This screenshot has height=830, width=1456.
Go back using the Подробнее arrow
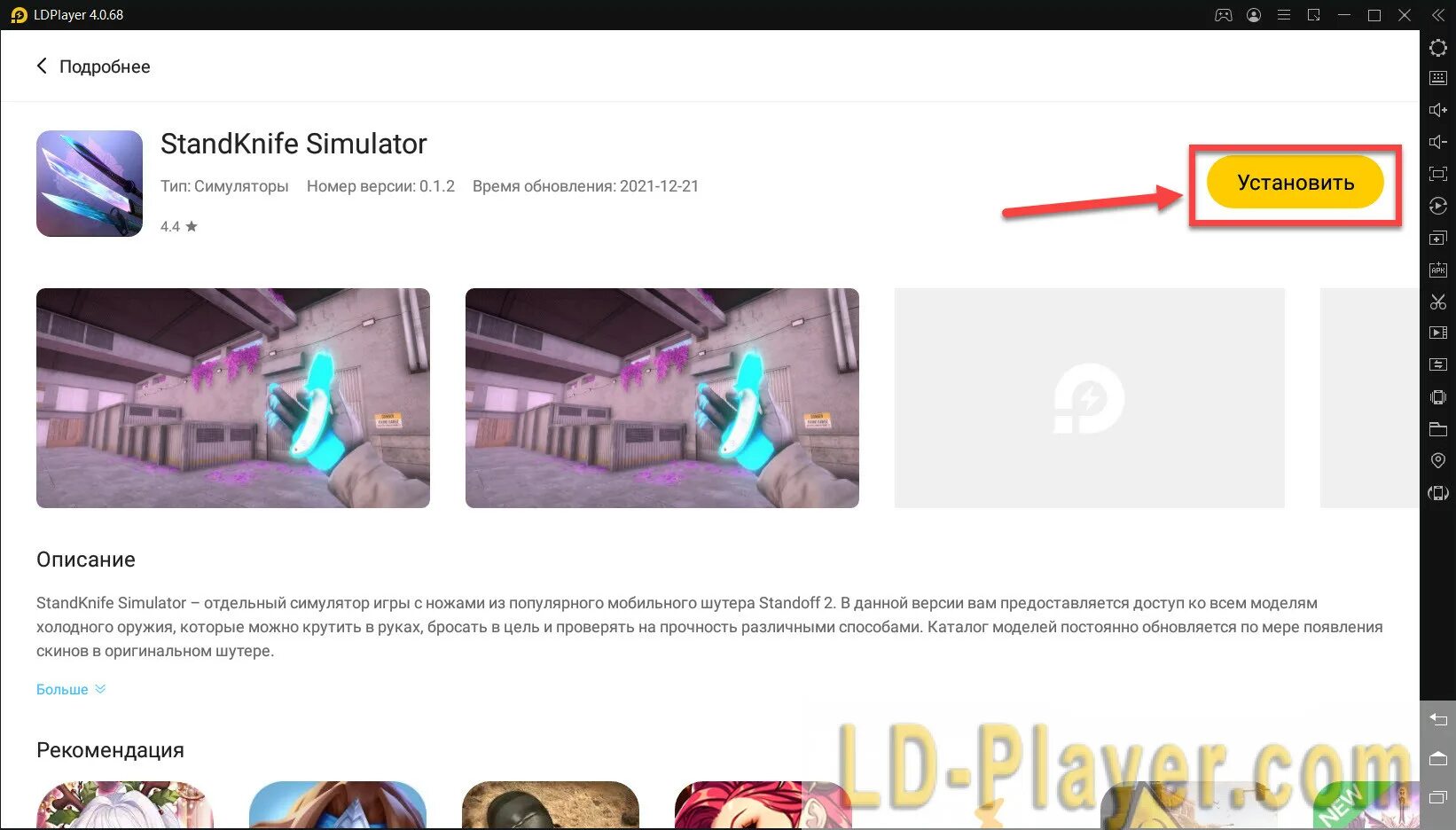(x=42, y=67)
